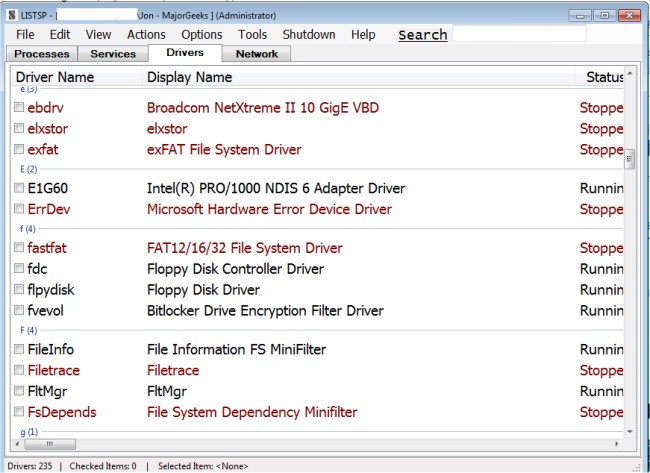Select Floppy Disk Controller Driver entry
The image size is (650, 473).
click(x=235, y=269)
